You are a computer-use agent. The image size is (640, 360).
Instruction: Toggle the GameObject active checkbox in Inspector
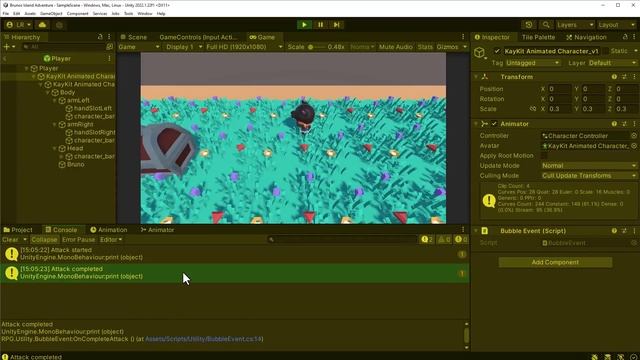(497, 51)
